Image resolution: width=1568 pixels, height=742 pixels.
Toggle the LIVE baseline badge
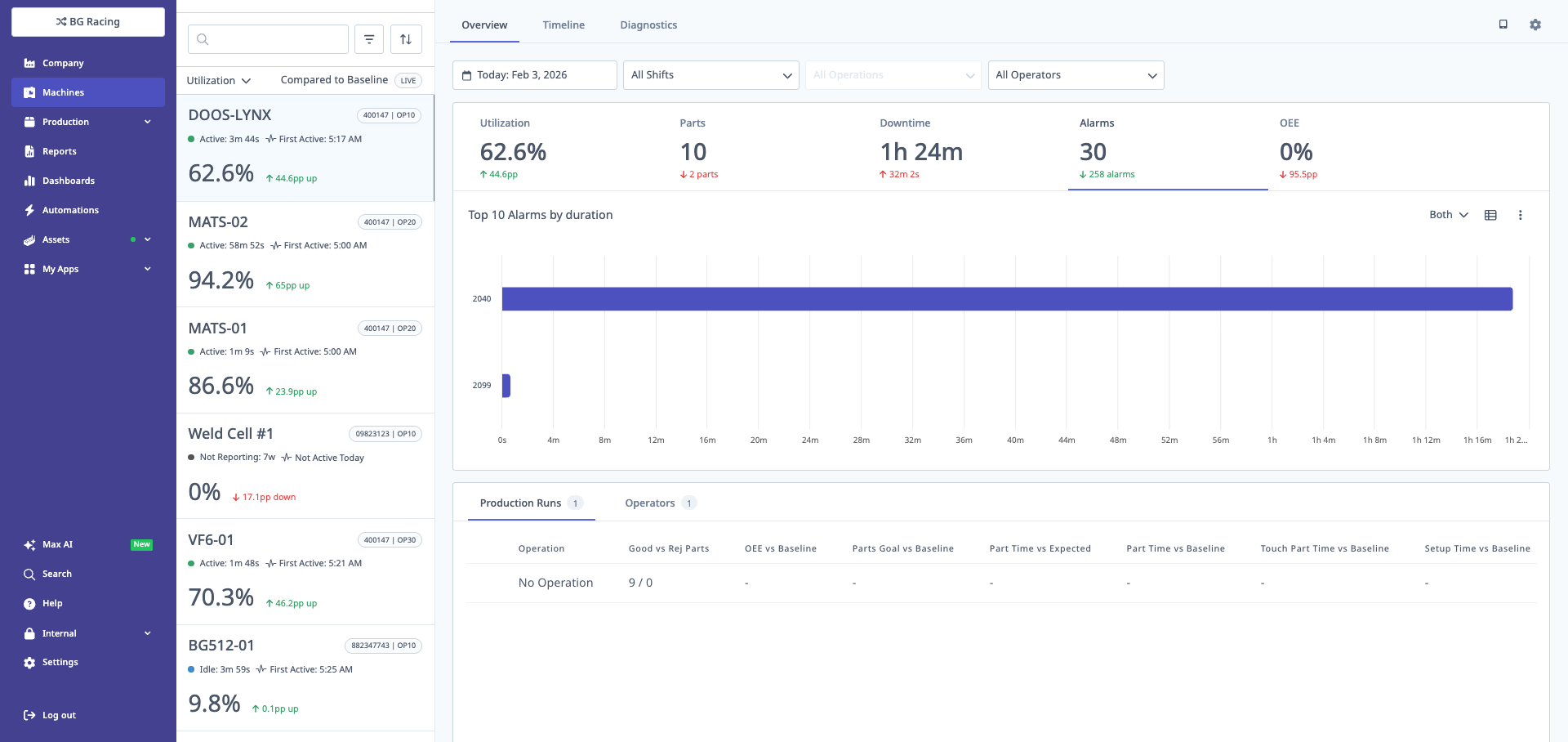pyautogui.click(x=408, y=80)
